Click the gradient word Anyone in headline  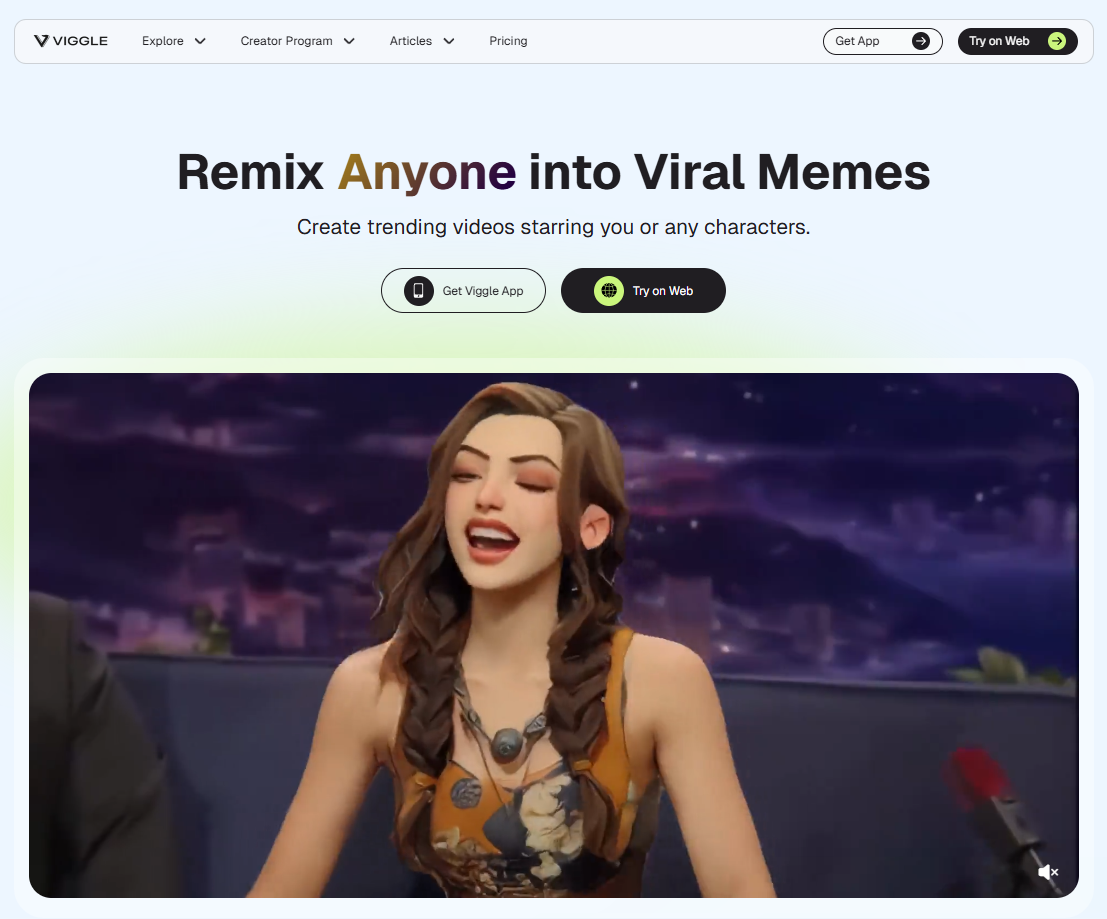click(x=427, y=172)
